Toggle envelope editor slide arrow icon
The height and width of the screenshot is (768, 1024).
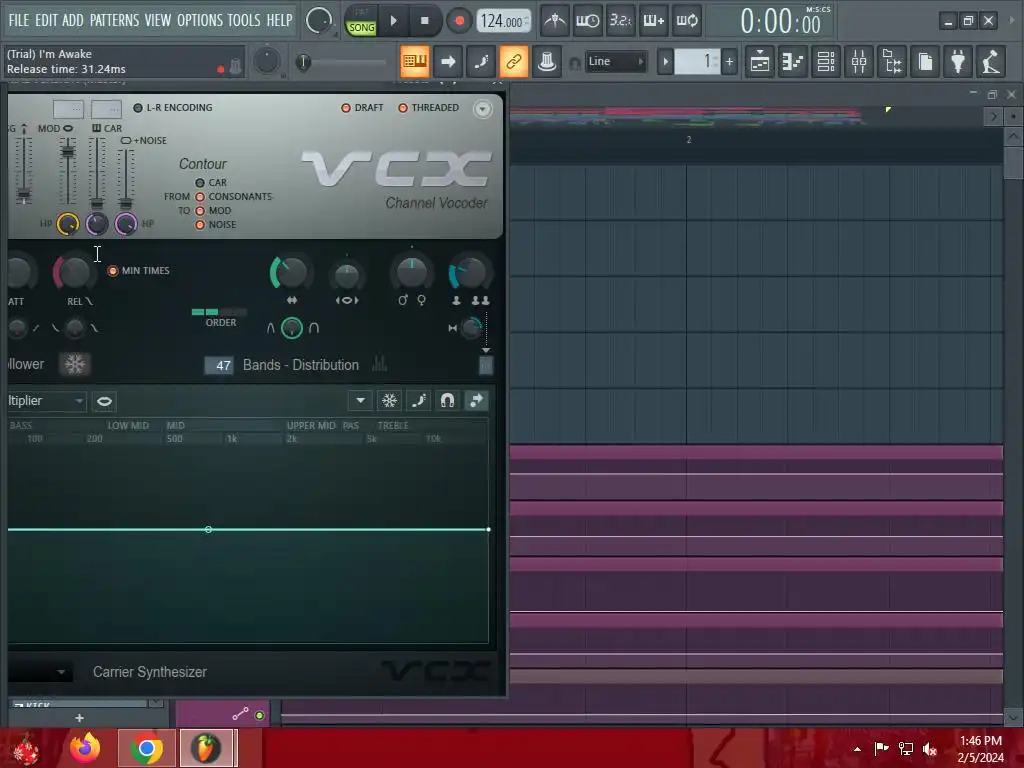[x=477, y=400]
